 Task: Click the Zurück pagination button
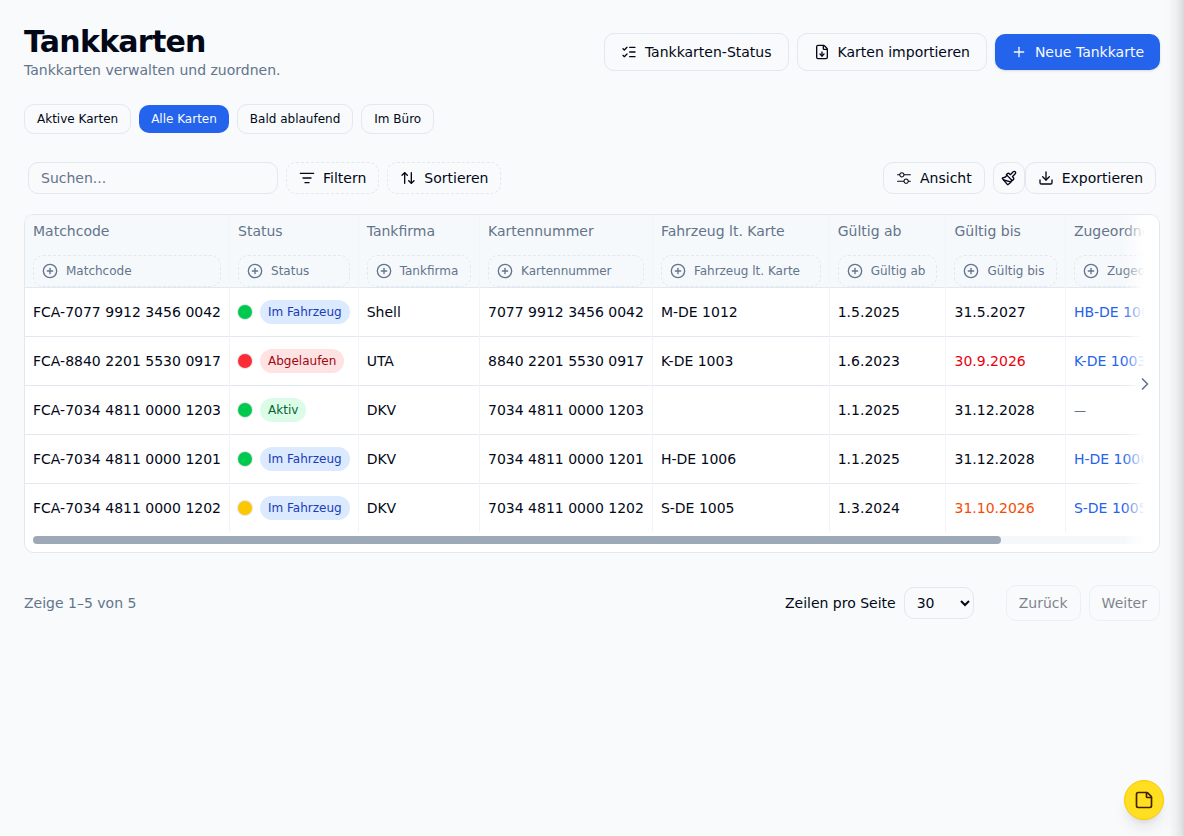(1043, 603)
